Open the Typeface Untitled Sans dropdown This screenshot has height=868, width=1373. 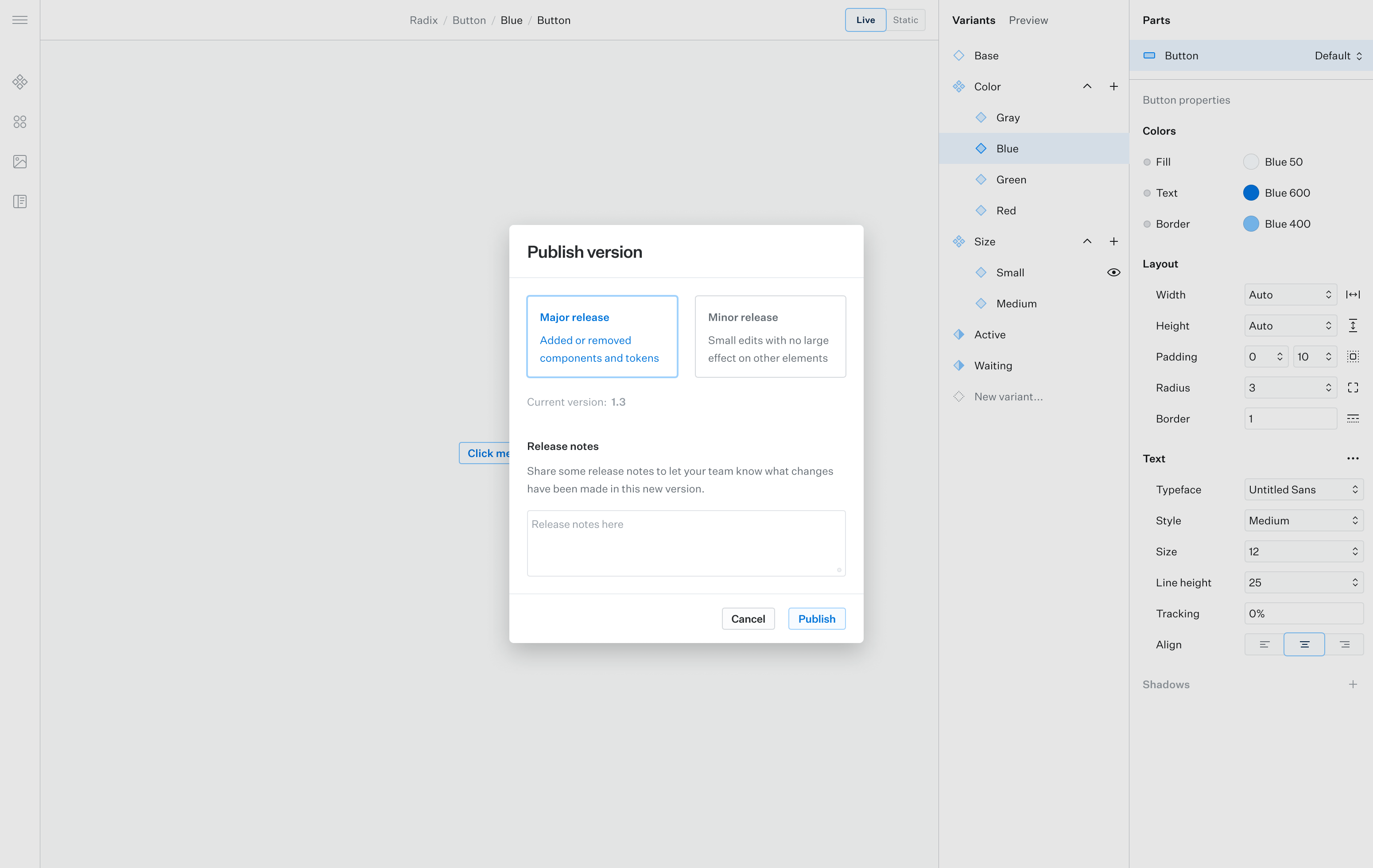tap(1303, 489)
